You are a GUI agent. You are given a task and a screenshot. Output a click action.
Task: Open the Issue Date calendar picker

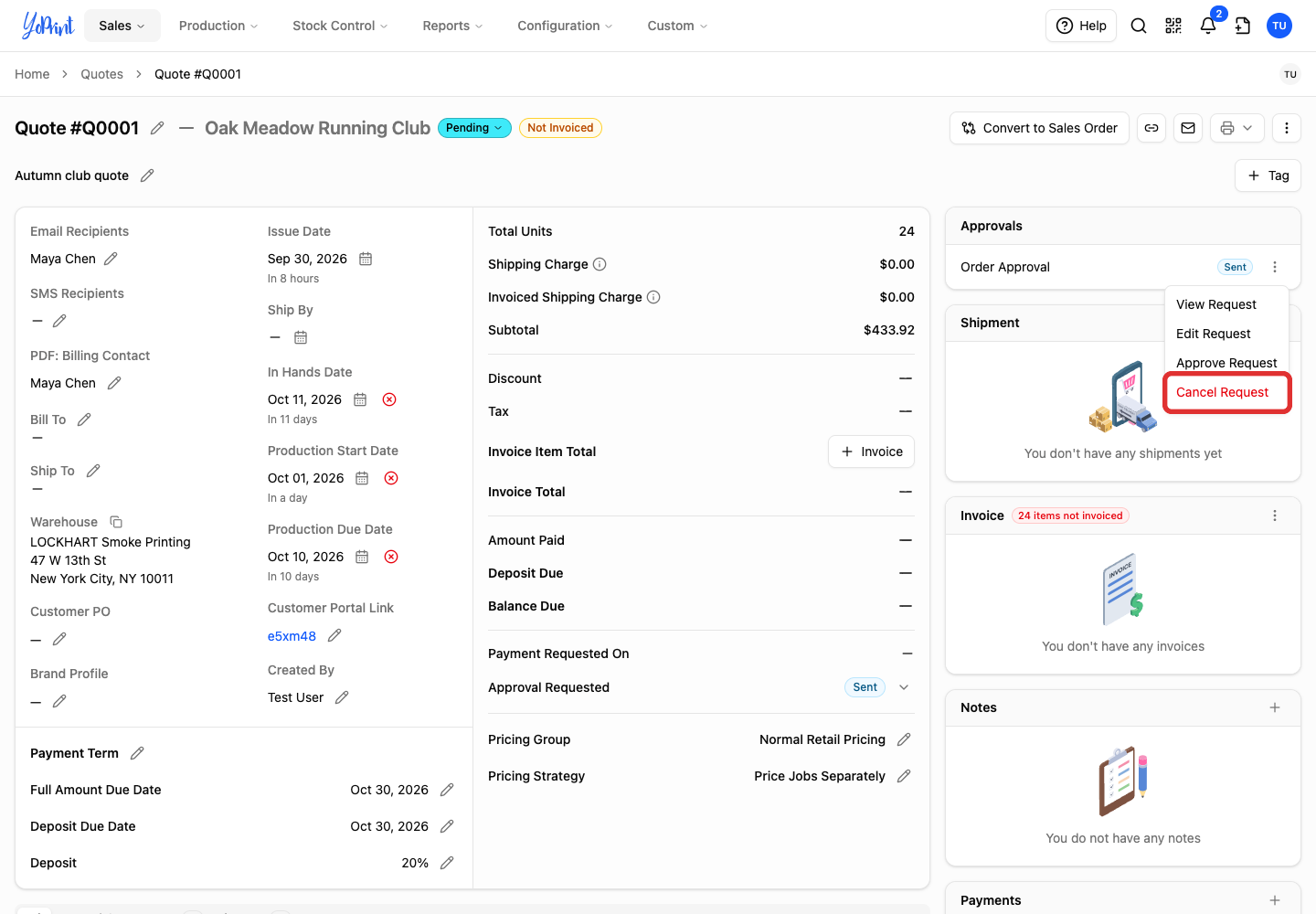click(366, 259)
